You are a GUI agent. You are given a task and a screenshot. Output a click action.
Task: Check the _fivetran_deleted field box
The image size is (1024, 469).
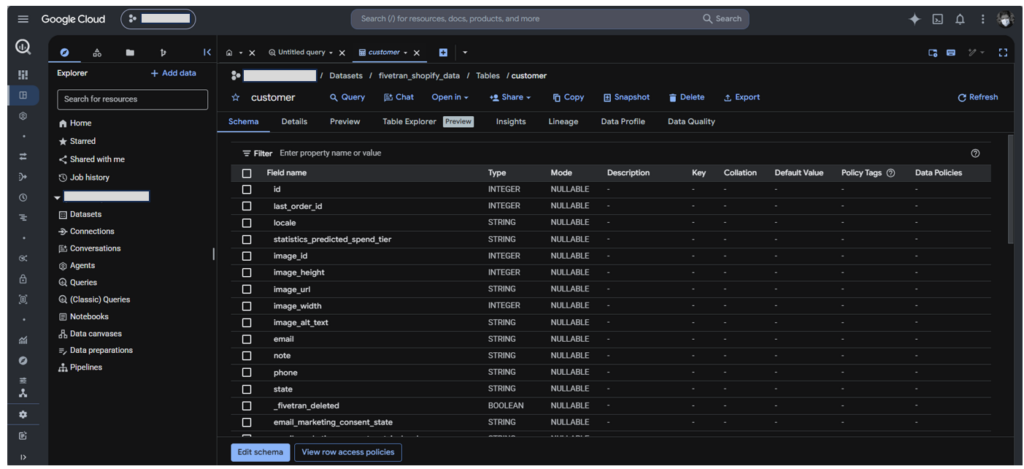[x=246, y=406]
